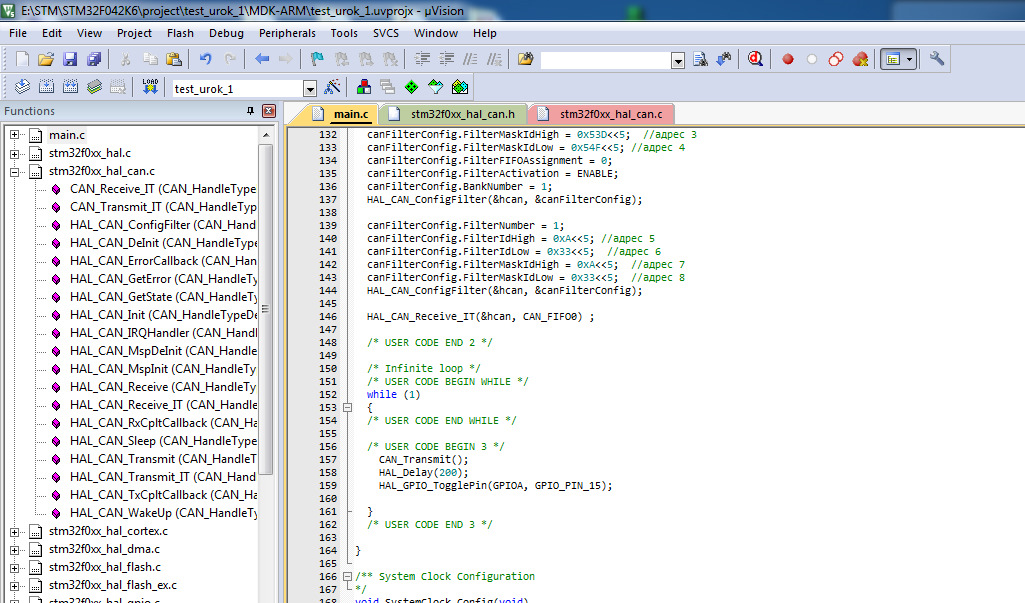
Task: Open the Peripherals menu
Action: tap(287, 33)
